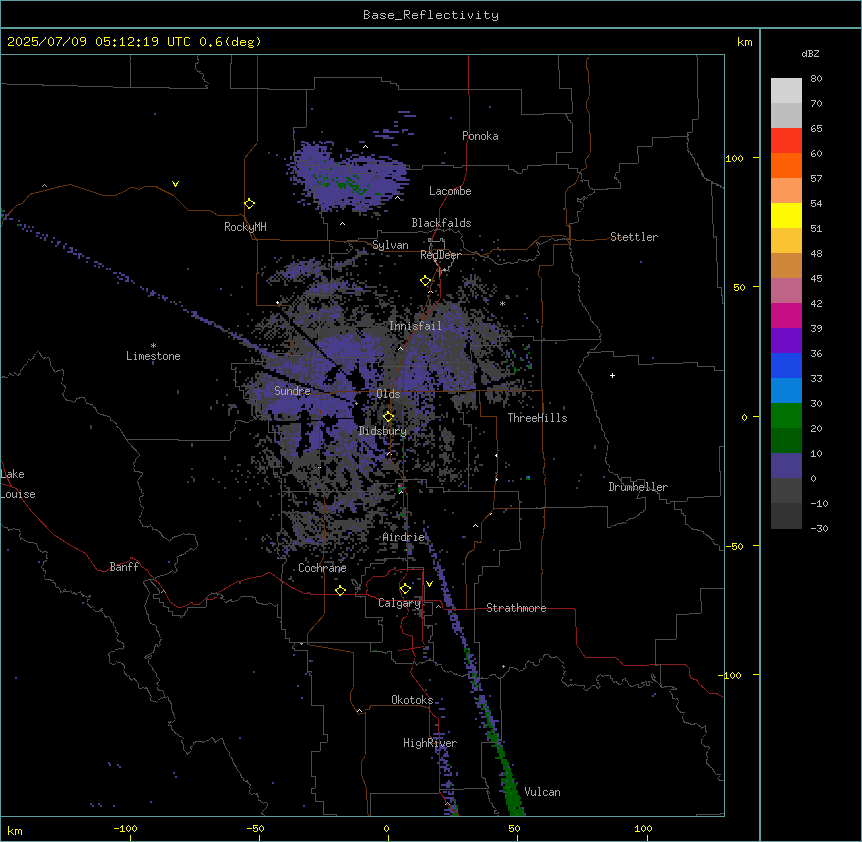Click the ThreeHills city label
Viewport: 862px width, 842px height.
[537, 418]
